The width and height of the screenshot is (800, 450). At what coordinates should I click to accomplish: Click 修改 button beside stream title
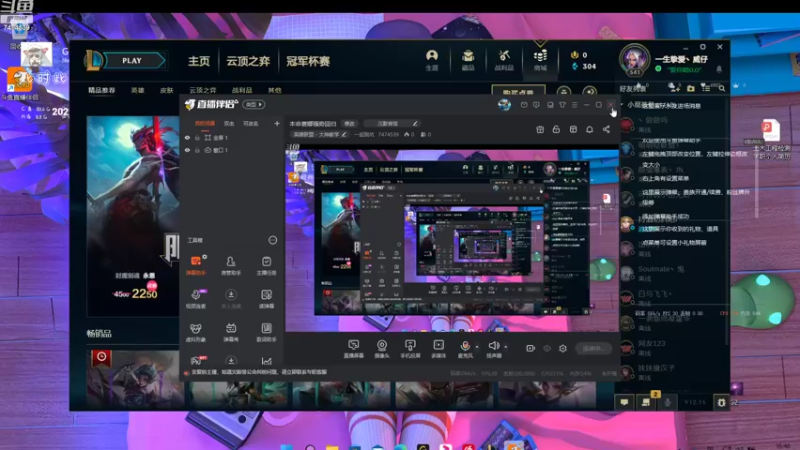tap(349, 123)
